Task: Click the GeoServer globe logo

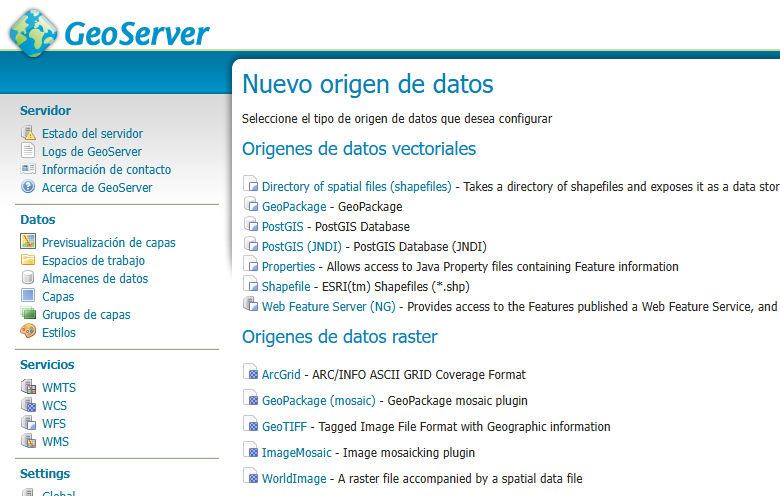Action: tap(33, 33)
